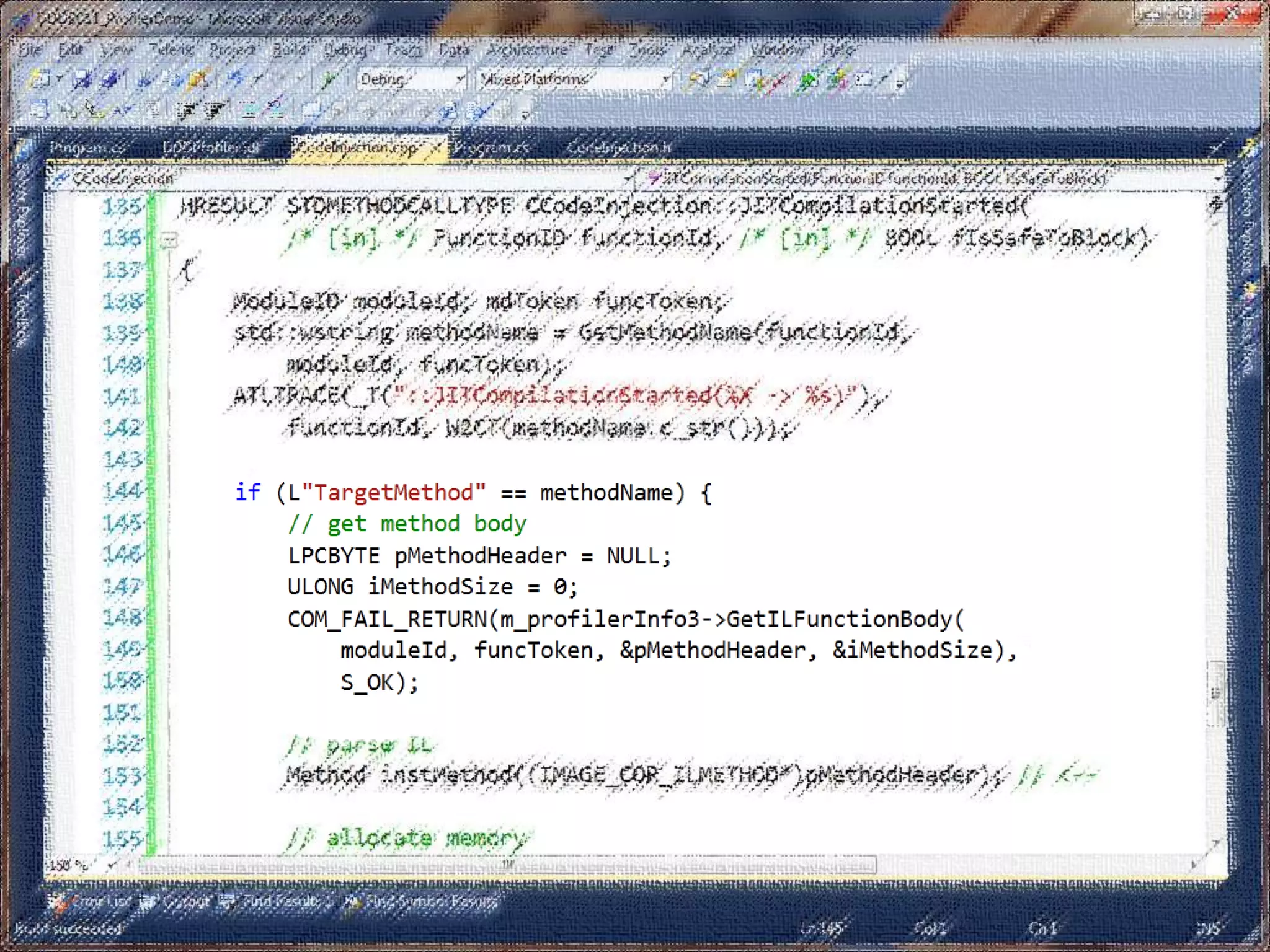Click the Undo toolbar icon
The image size is (1270, 952).
(235, 79)
